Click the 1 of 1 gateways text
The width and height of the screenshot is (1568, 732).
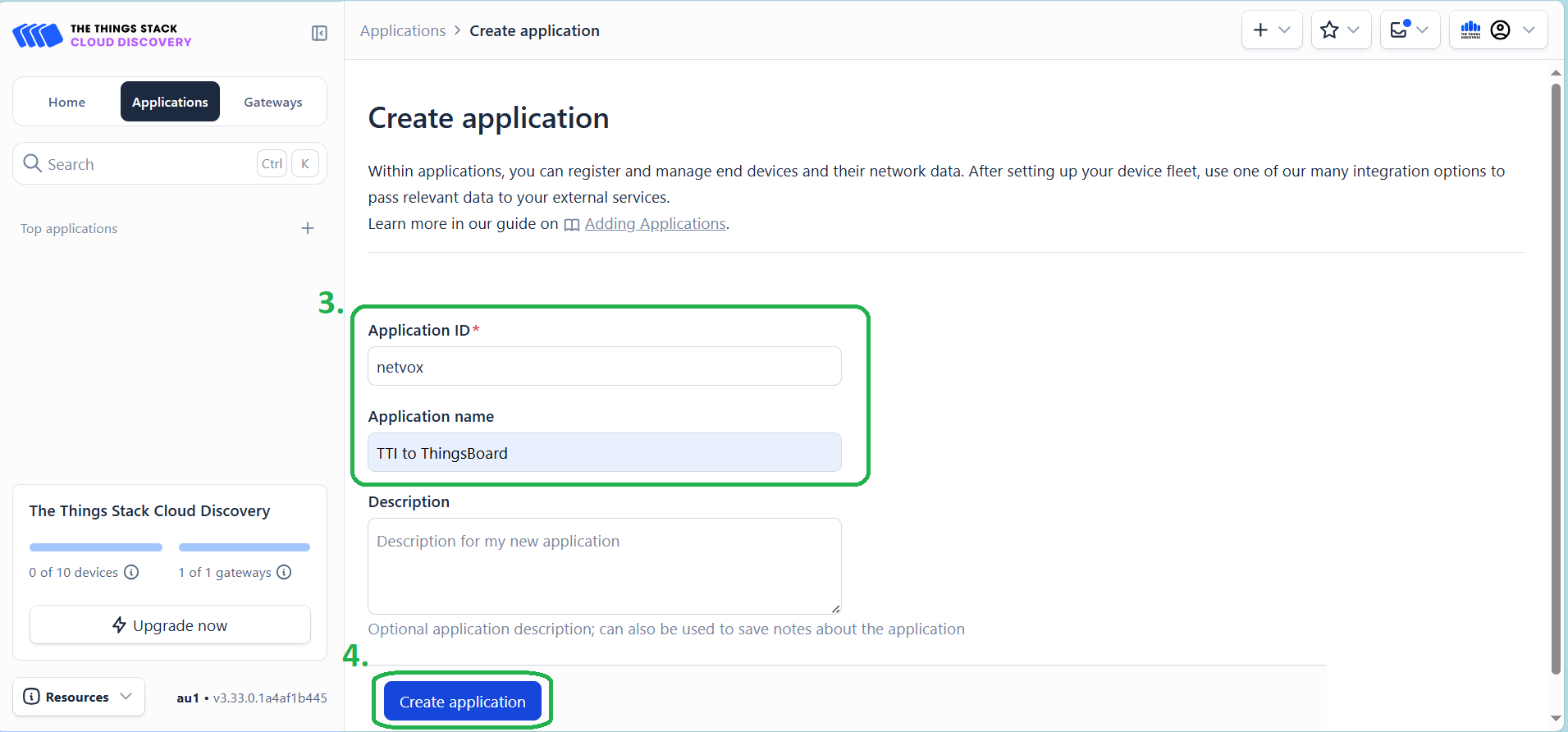pyautogui.click(x=225, y=572)
